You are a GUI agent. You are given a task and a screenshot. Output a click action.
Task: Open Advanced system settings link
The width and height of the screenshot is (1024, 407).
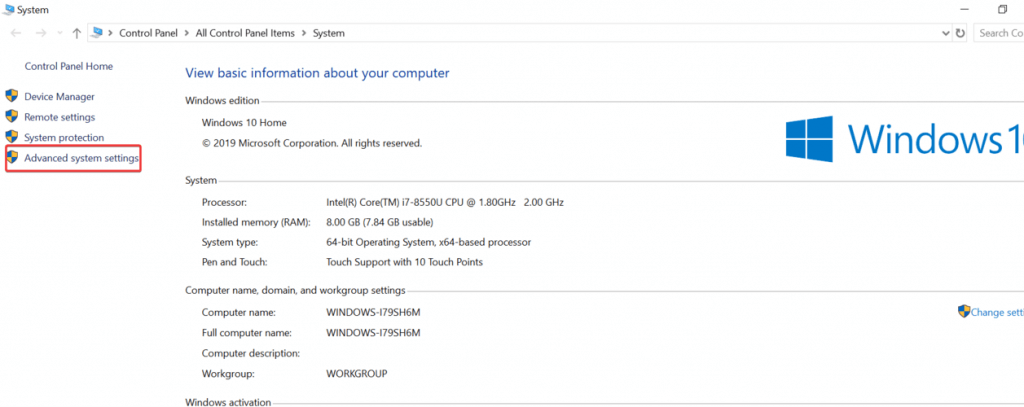pos(82,158)
